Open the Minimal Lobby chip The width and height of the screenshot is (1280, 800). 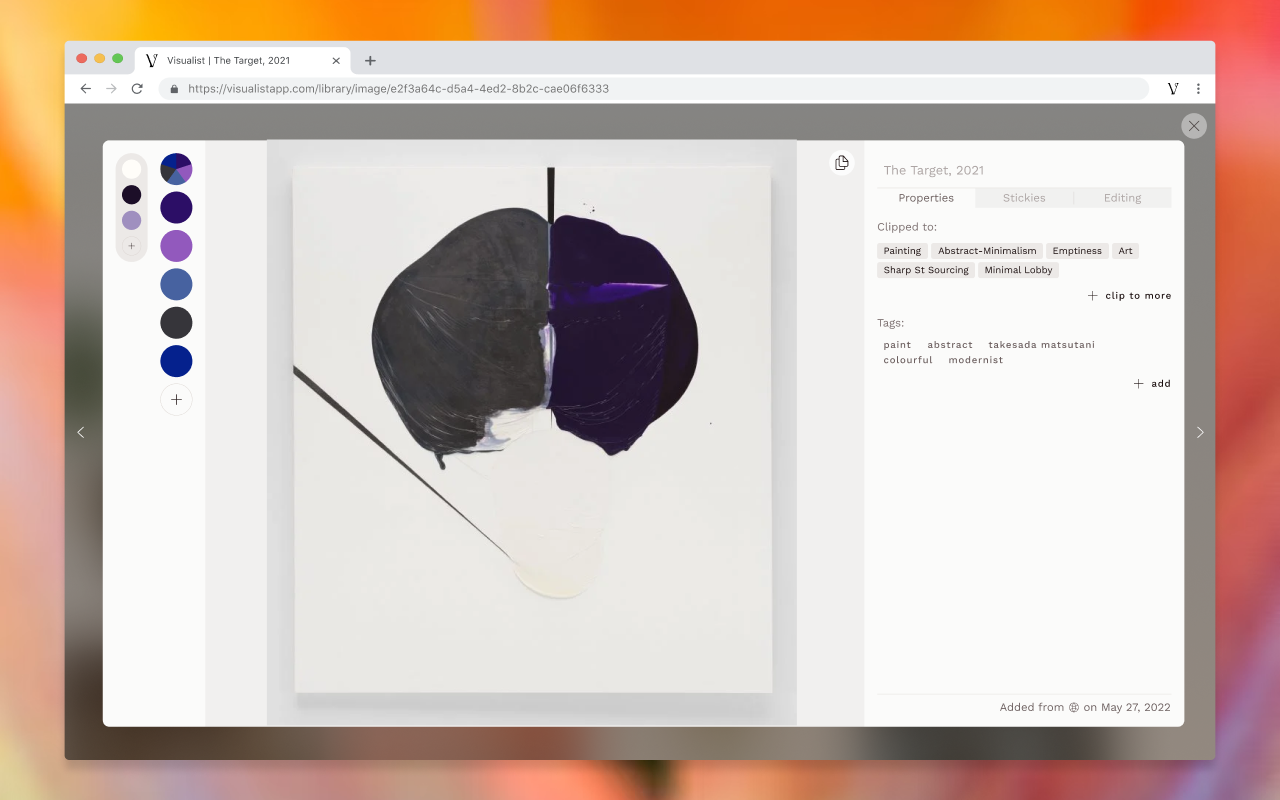[x=1018, y=270]
